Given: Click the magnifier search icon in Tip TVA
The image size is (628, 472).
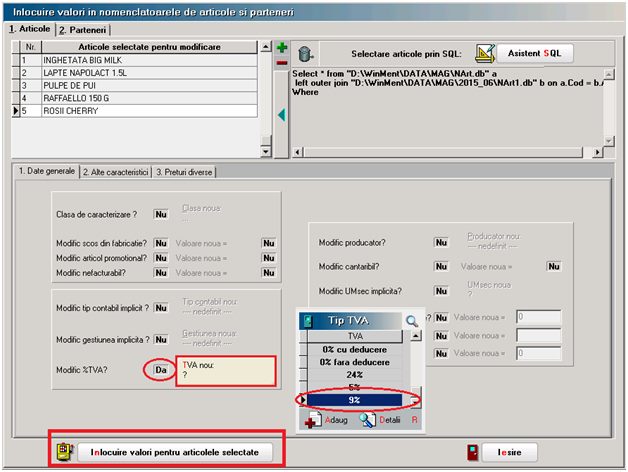Looking at the screenshot, I should point(411,321).
